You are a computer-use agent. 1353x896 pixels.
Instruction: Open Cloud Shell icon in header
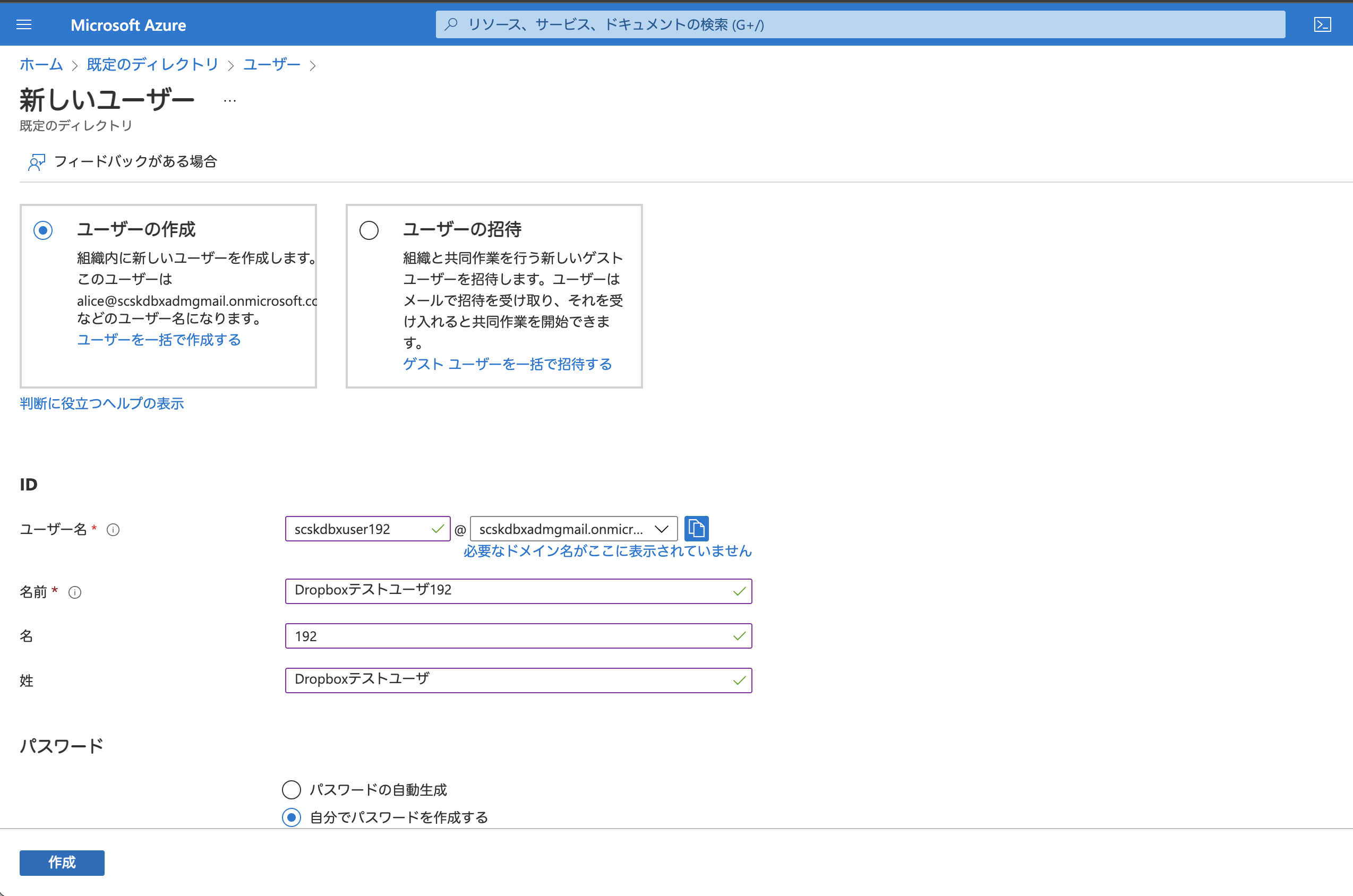click(x=1322, y=24)
